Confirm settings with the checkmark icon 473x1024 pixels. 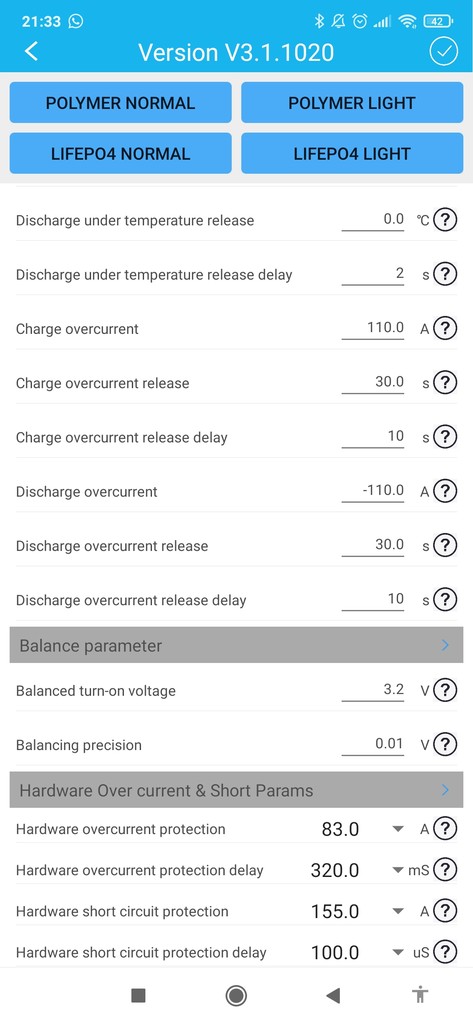point(444,52)
